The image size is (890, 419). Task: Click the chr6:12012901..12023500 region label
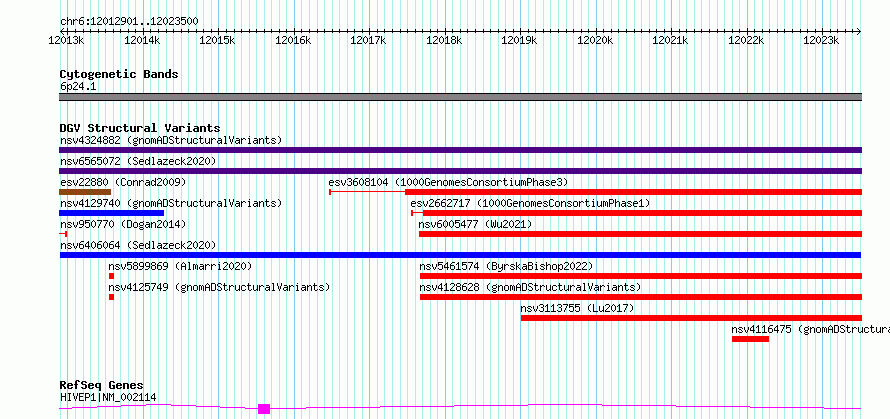(x=129, y=21)
